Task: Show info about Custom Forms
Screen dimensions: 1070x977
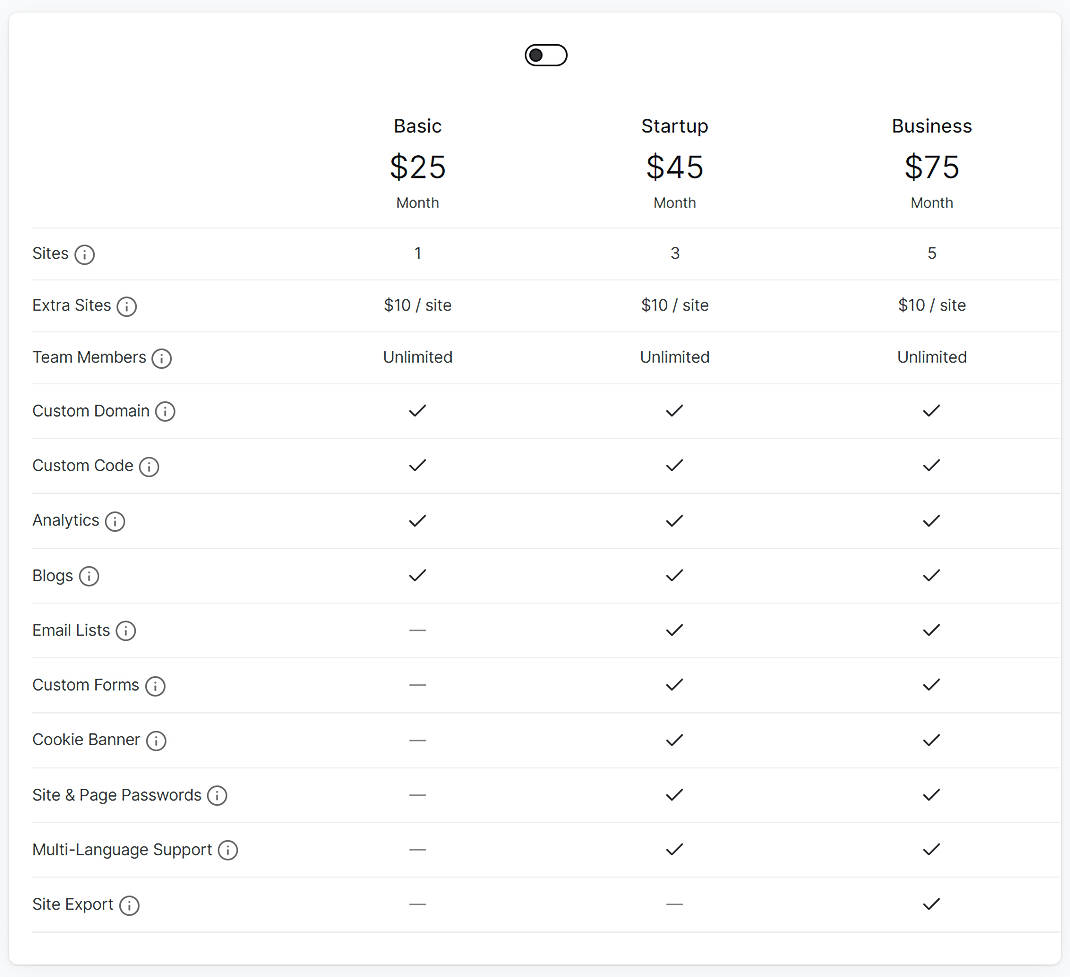Action: tap(155, 685)
